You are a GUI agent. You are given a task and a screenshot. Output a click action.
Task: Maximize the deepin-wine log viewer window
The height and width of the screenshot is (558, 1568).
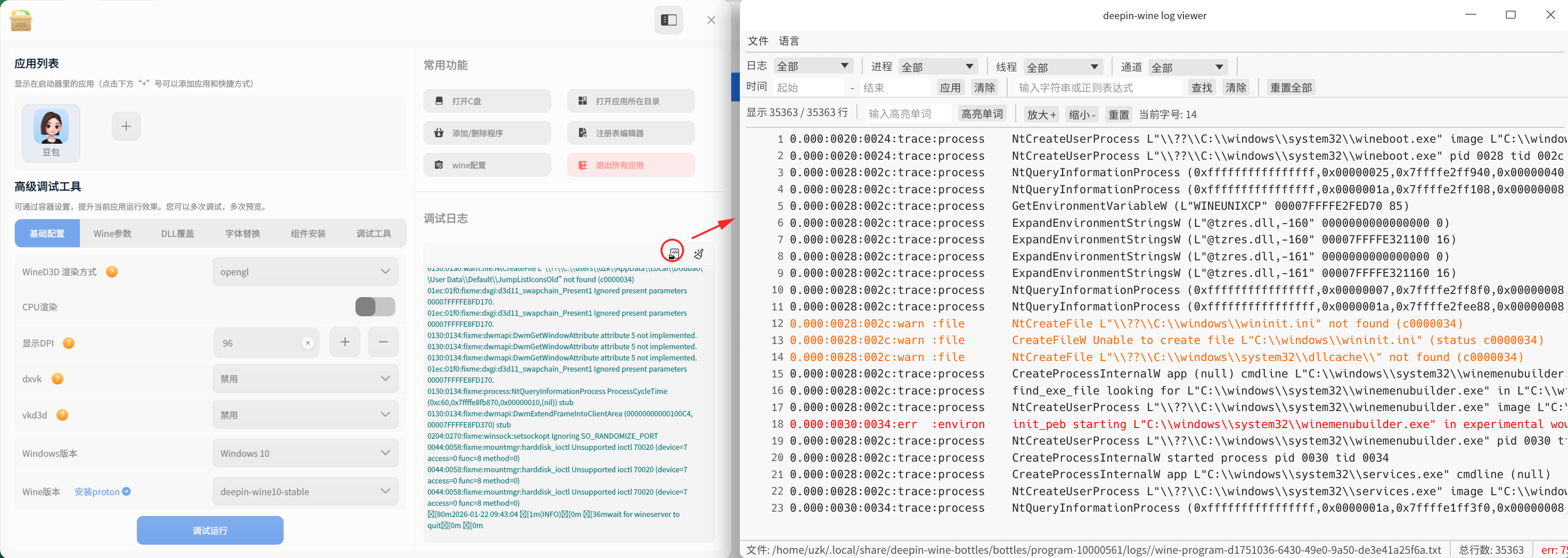pyautogui.click(x=1511, y=14)
